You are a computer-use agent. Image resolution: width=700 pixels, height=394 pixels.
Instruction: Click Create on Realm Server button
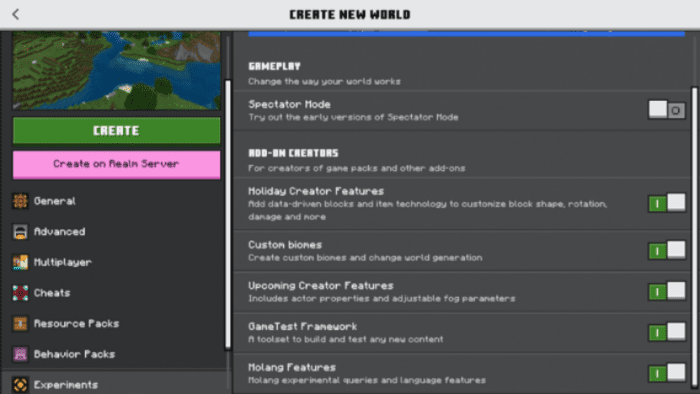click(x=117, y=164)
